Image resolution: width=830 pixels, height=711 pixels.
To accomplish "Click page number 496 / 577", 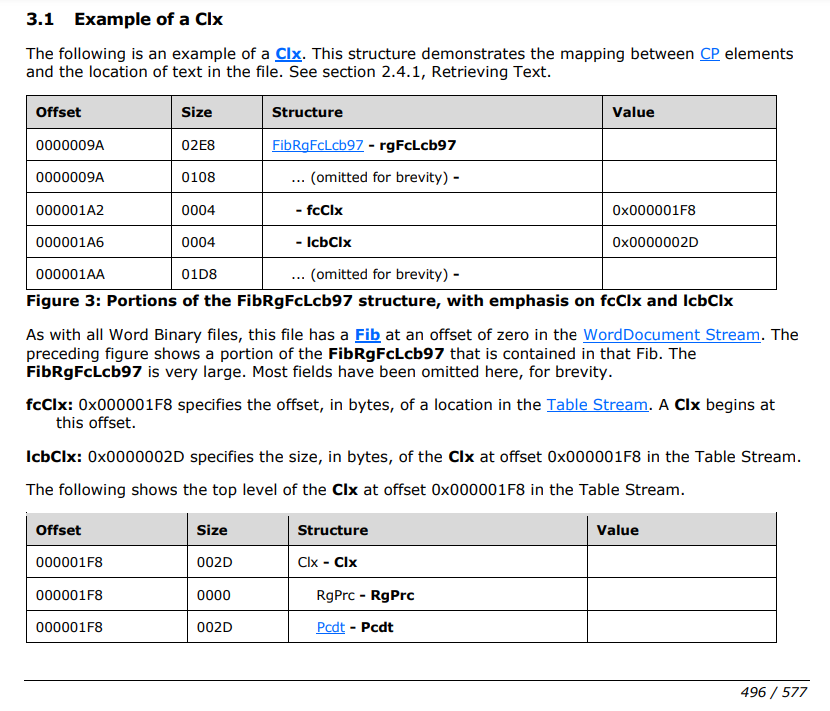I will click(773, 692).
